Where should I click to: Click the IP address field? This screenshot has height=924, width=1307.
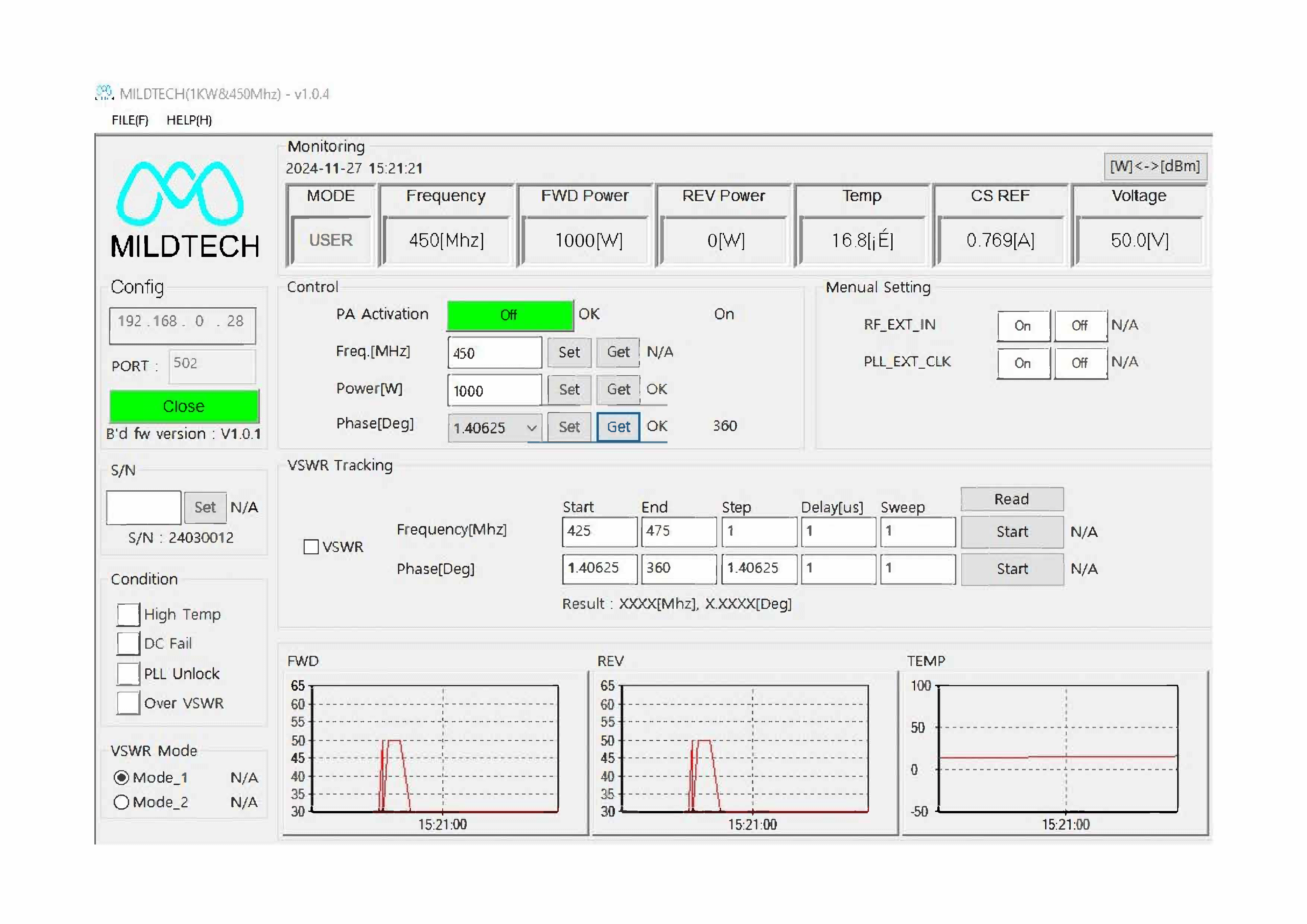183,326
